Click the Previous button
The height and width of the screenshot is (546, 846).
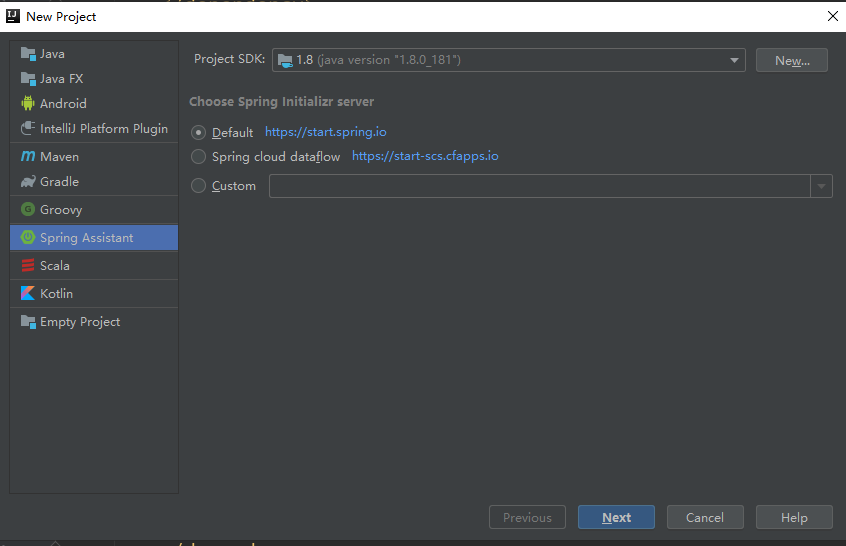(527, 517)
